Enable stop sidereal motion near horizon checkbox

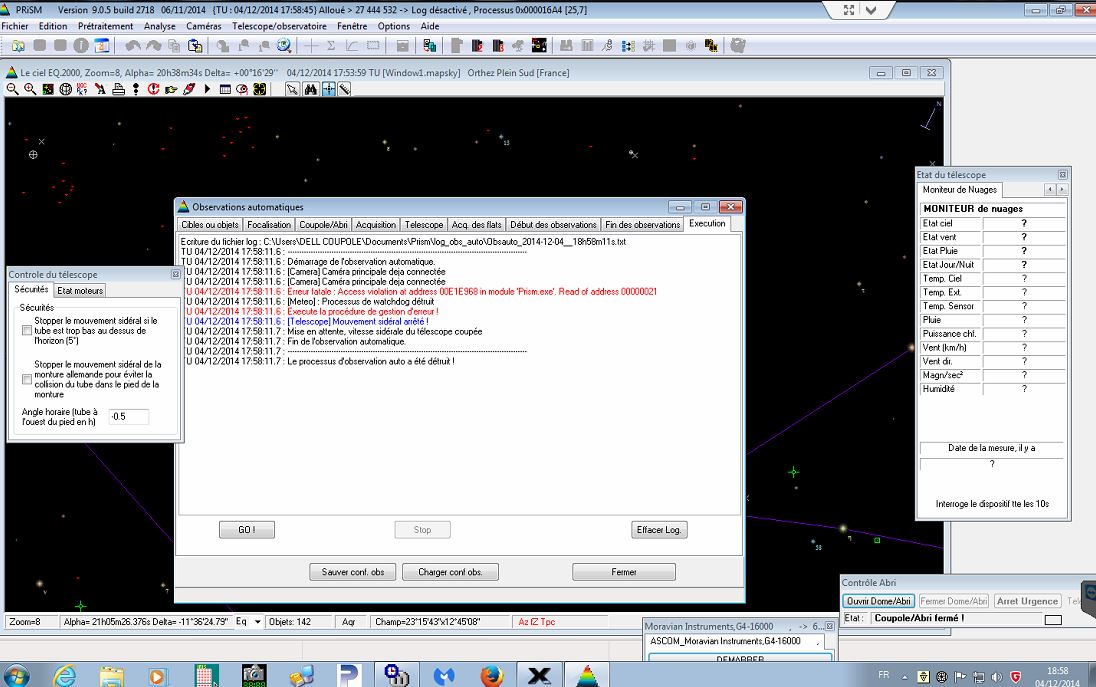click(27, 329)
